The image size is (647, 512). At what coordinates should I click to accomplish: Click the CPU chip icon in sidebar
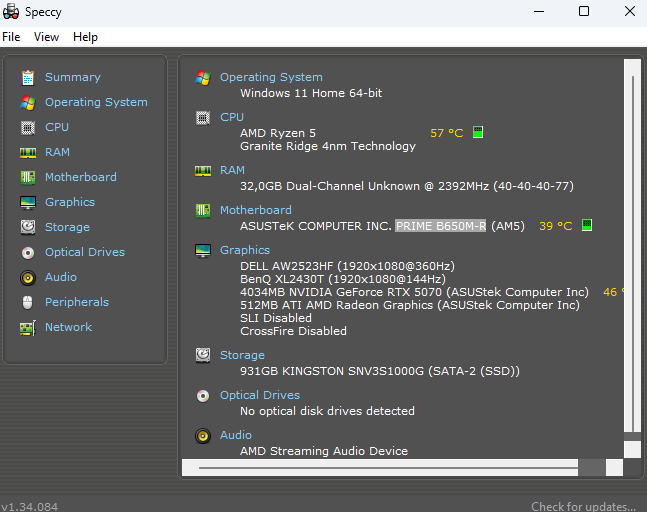point(28,128)
